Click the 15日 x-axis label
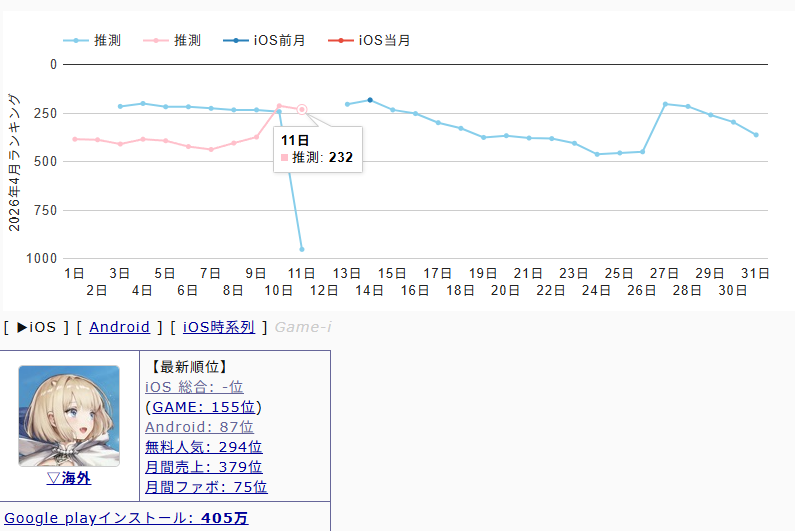This screenshot has height=531, width=795. pos(392,273)
